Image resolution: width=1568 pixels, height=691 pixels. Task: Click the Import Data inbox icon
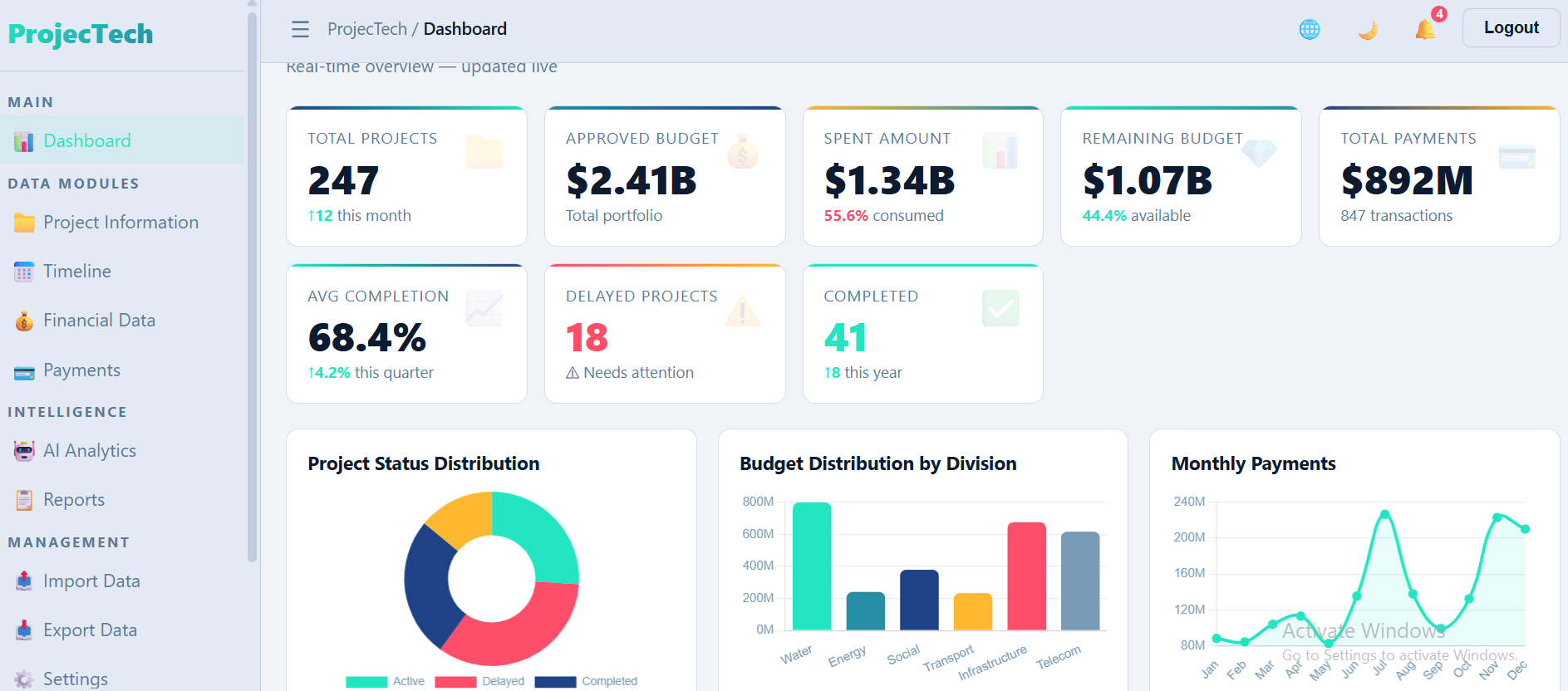pos(24,581)
